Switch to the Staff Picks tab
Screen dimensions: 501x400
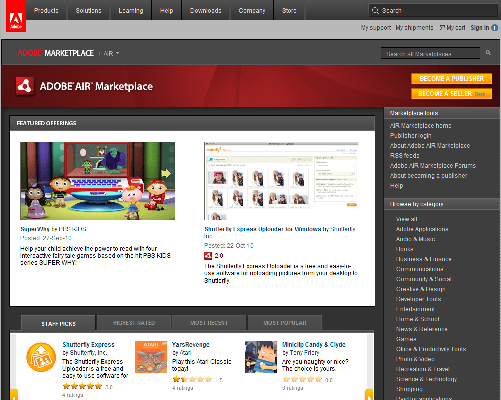58,323
